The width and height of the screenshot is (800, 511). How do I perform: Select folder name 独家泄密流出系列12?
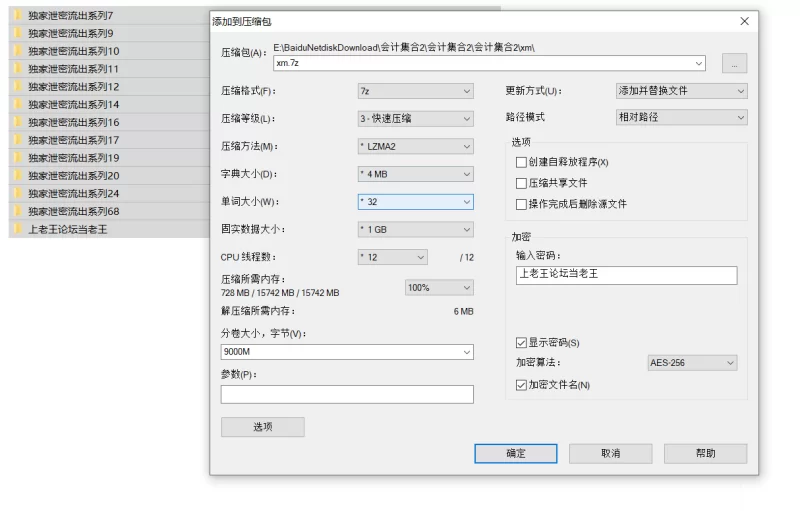(x=73, y=86)
